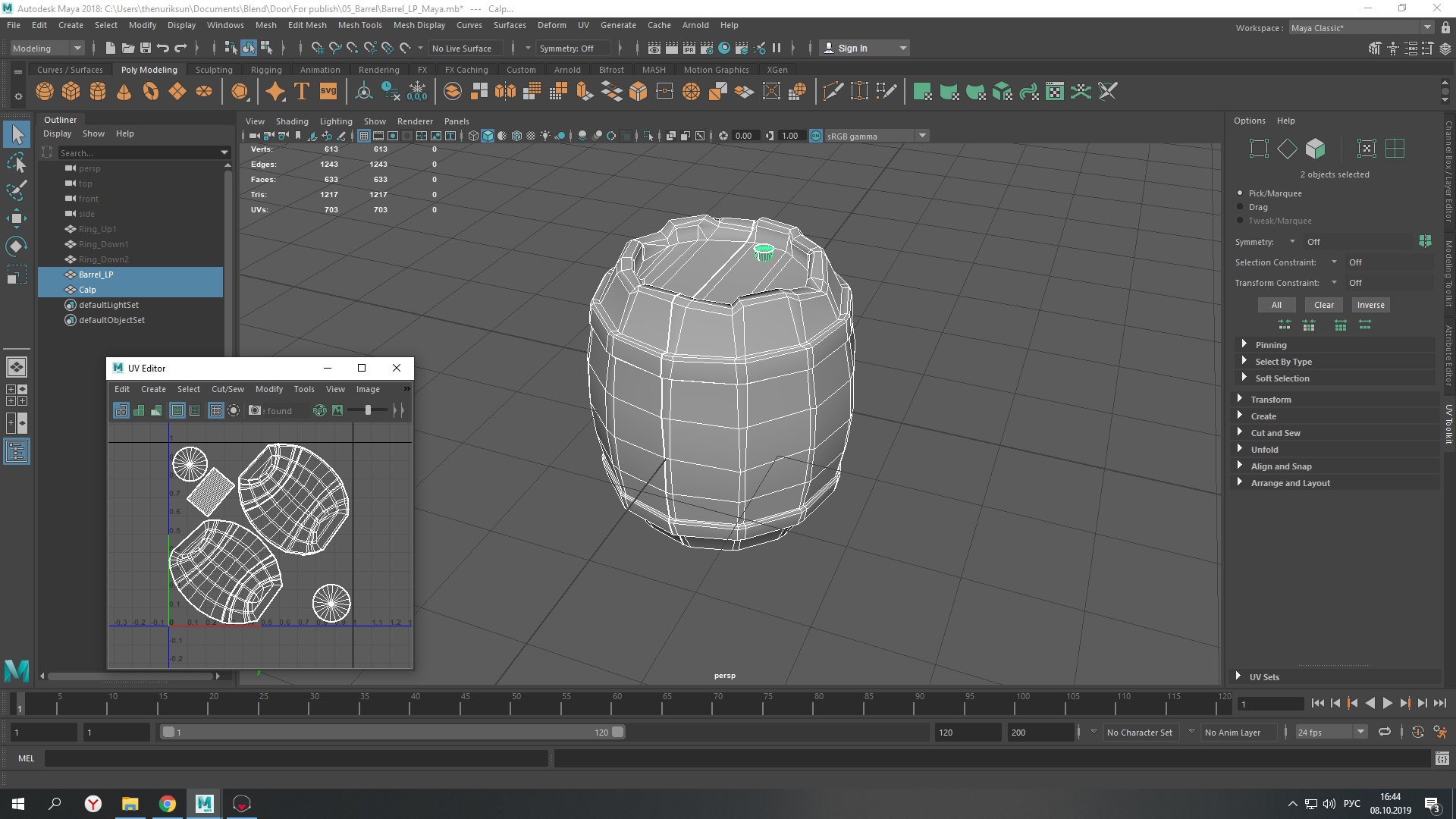Open the Workspace Maya Classic dropdown
1456x819 pixels.
click(1361, 28)
